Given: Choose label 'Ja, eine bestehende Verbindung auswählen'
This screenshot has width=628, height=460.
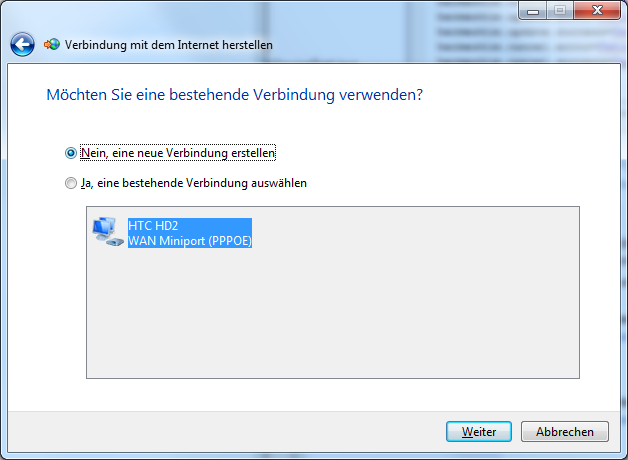Looking at the screenshot, I should point(194,183).
